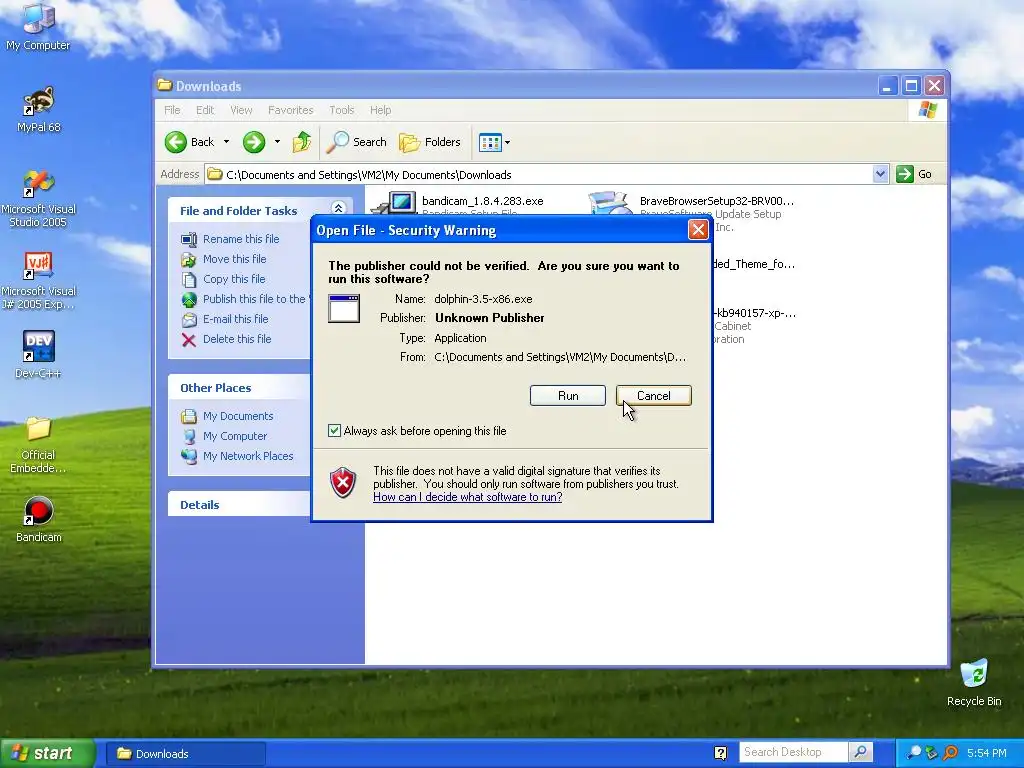Screen dimensions: 1024x768
Task: Click Search Desktop input field
Action: pyautogui.click(x=793, y=752)
